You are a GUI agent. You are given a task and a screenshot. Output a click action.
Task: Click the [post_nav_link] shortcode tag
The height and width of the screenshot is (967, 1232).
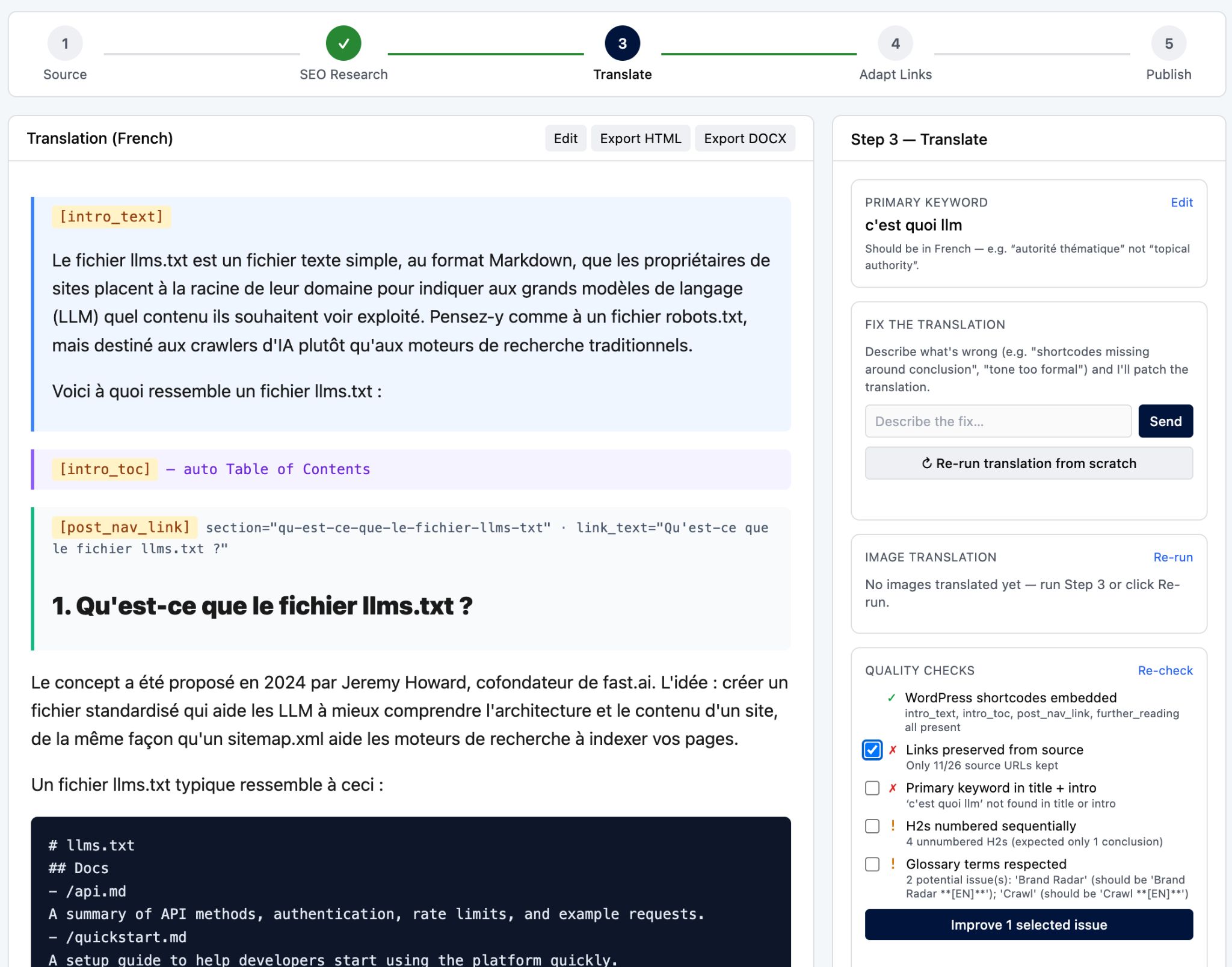125,527
